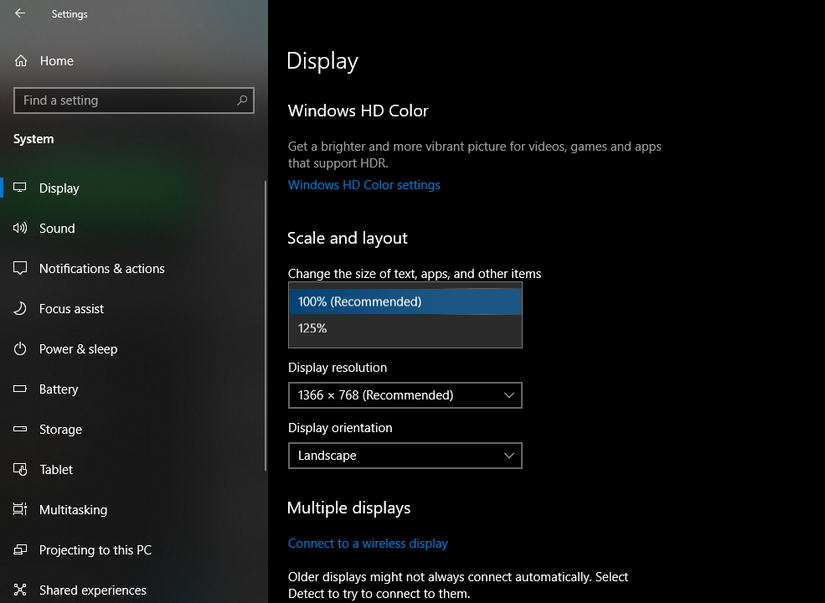Open Windows HD Color settings
825x603 pixels.
pyautogui.click(x=364, y=184)
